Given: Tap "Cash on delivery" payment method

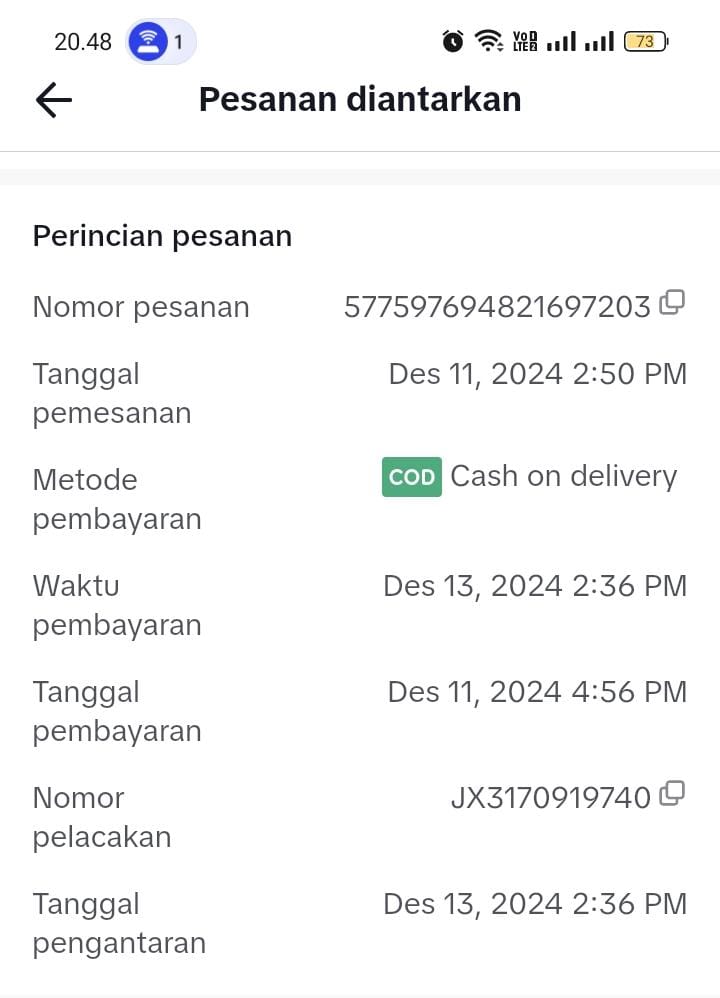Looking at the screenshot, I should (x=563, y=476).
